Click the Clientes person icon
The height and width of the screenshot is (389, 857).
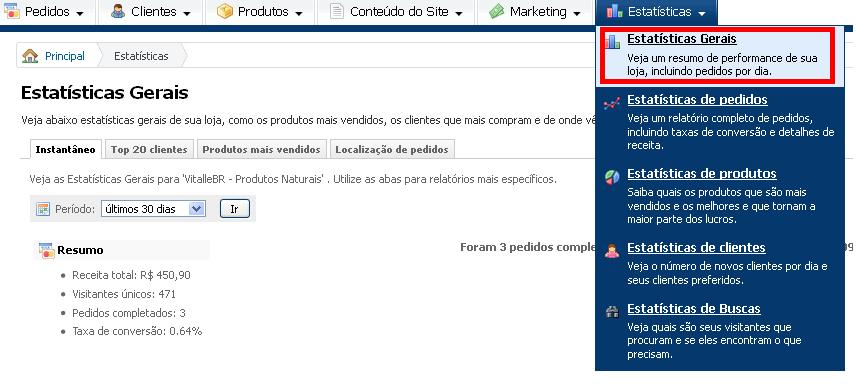118,11
